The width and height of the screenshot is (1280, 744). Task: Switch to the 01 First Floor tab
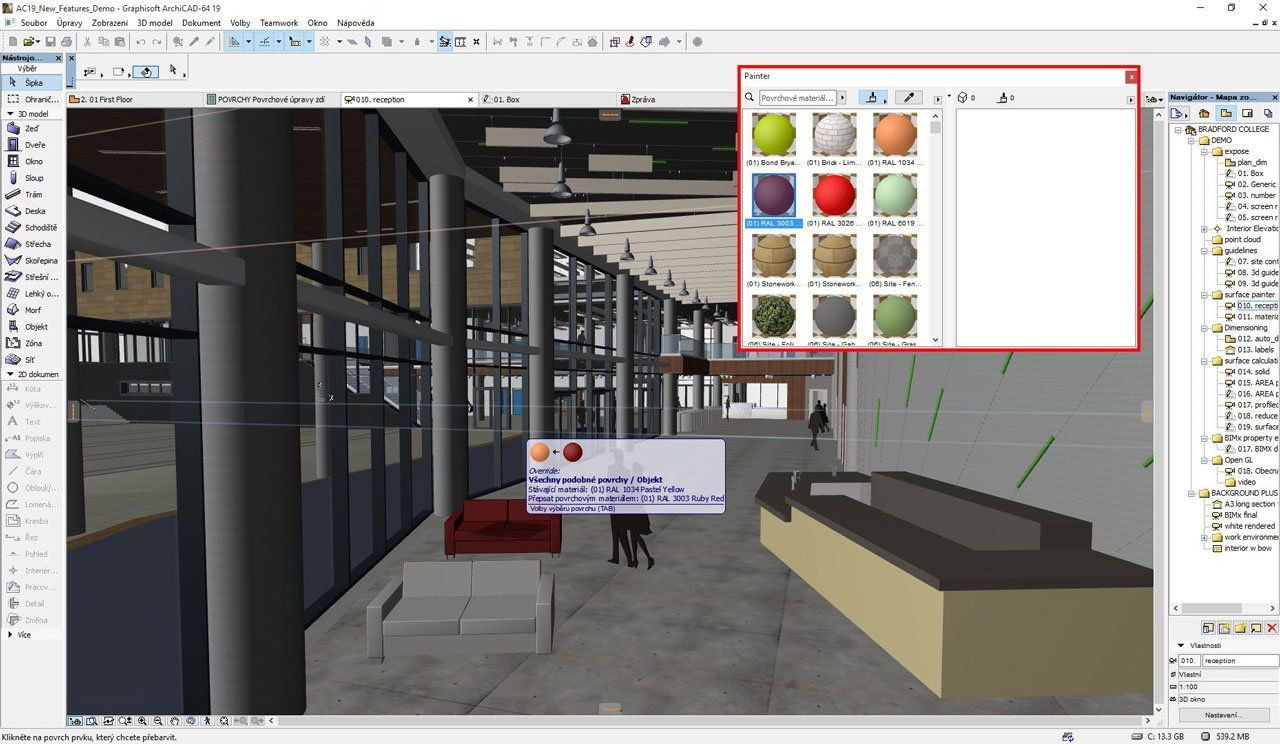pyautogui.click(x=105, y=100)
